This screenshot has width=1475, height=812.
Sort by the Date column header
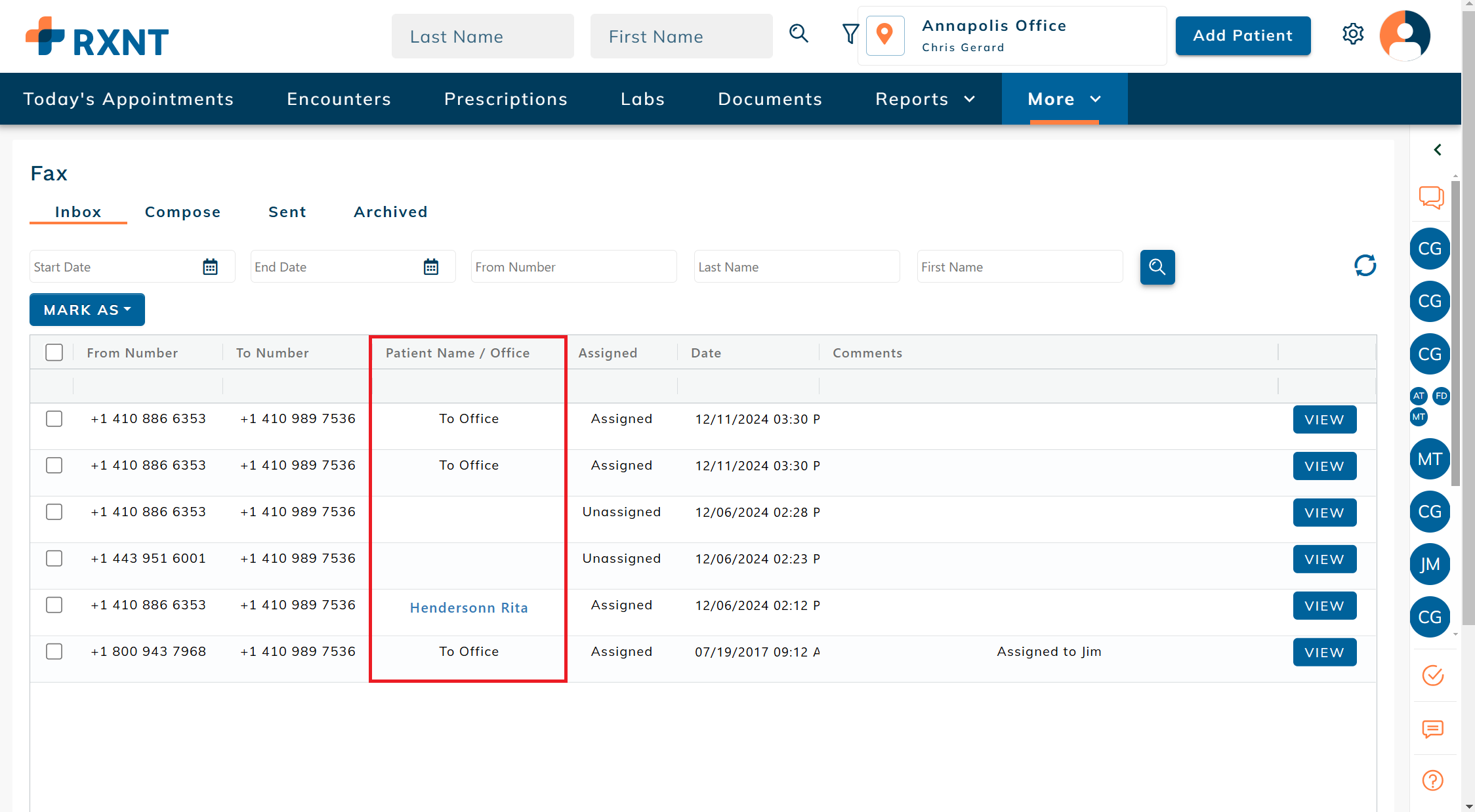706,353
